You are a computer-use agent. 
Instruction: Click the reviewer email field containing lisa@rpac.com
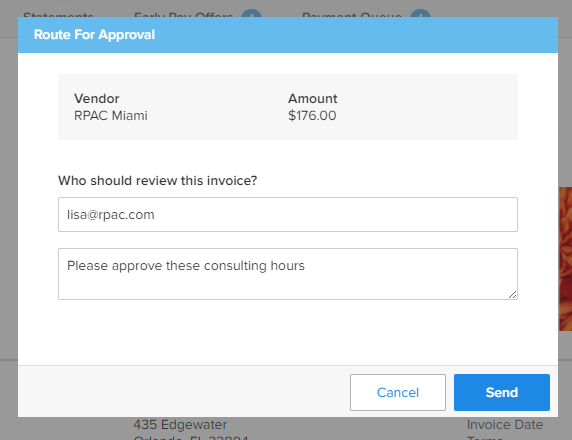tap(287, 215)
